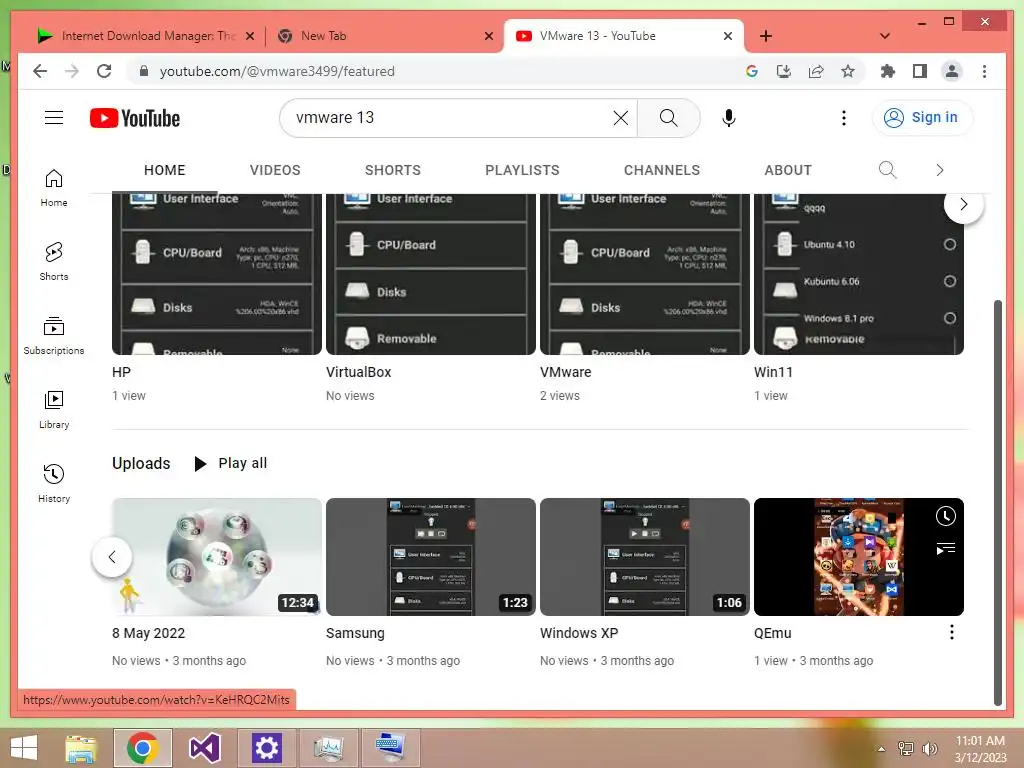Switch to the CHANNELS tab
This screenshot has height=768, width=1024.
662,170
